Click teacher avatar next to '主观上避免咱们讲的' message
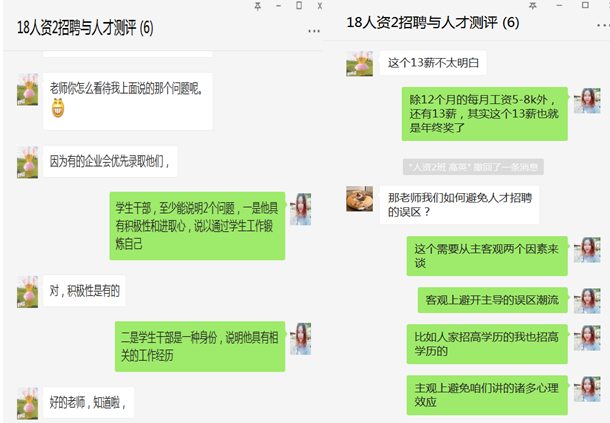 [x=587, y=389]
